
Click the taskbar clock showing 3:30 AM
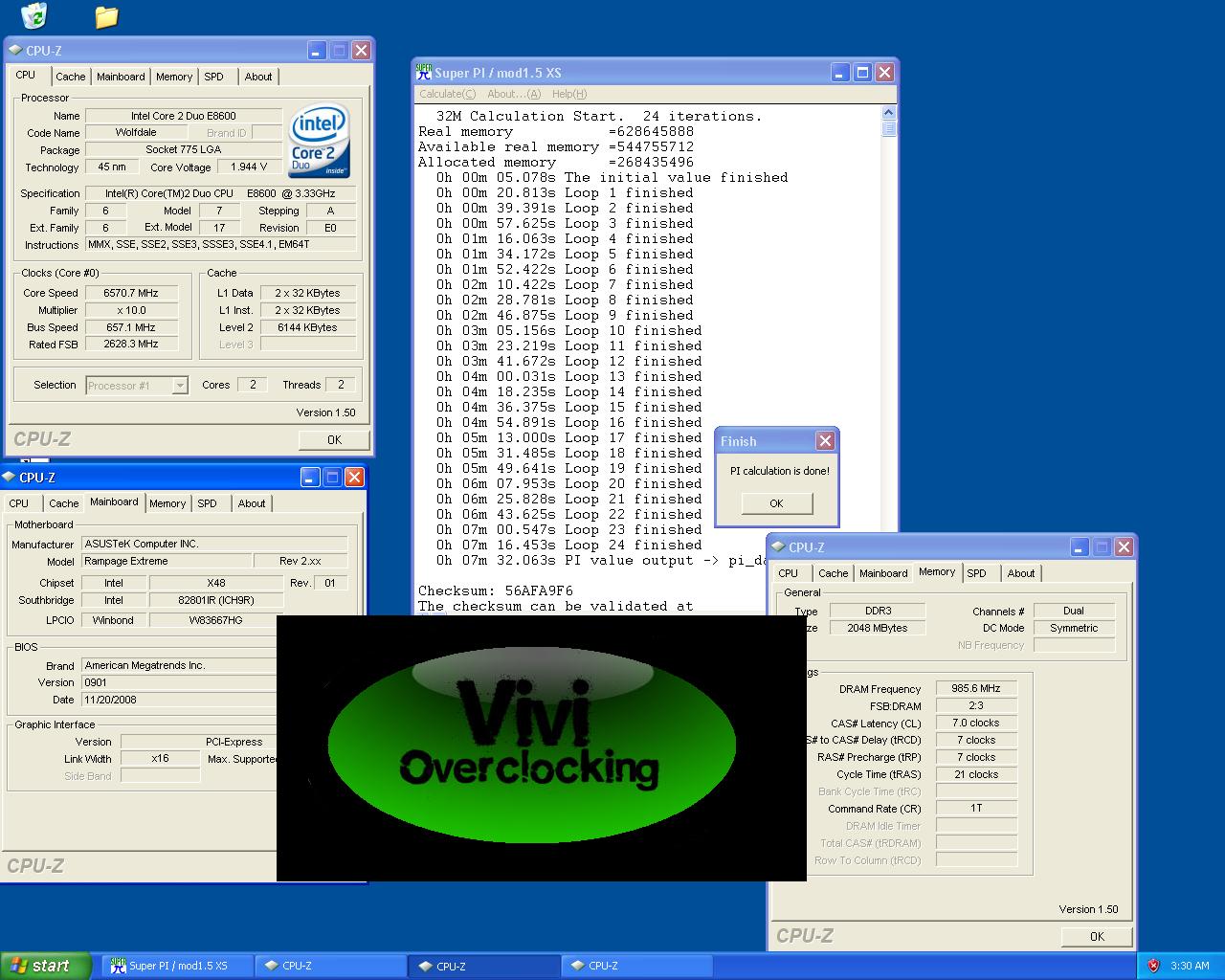(x=1190, y=966)
